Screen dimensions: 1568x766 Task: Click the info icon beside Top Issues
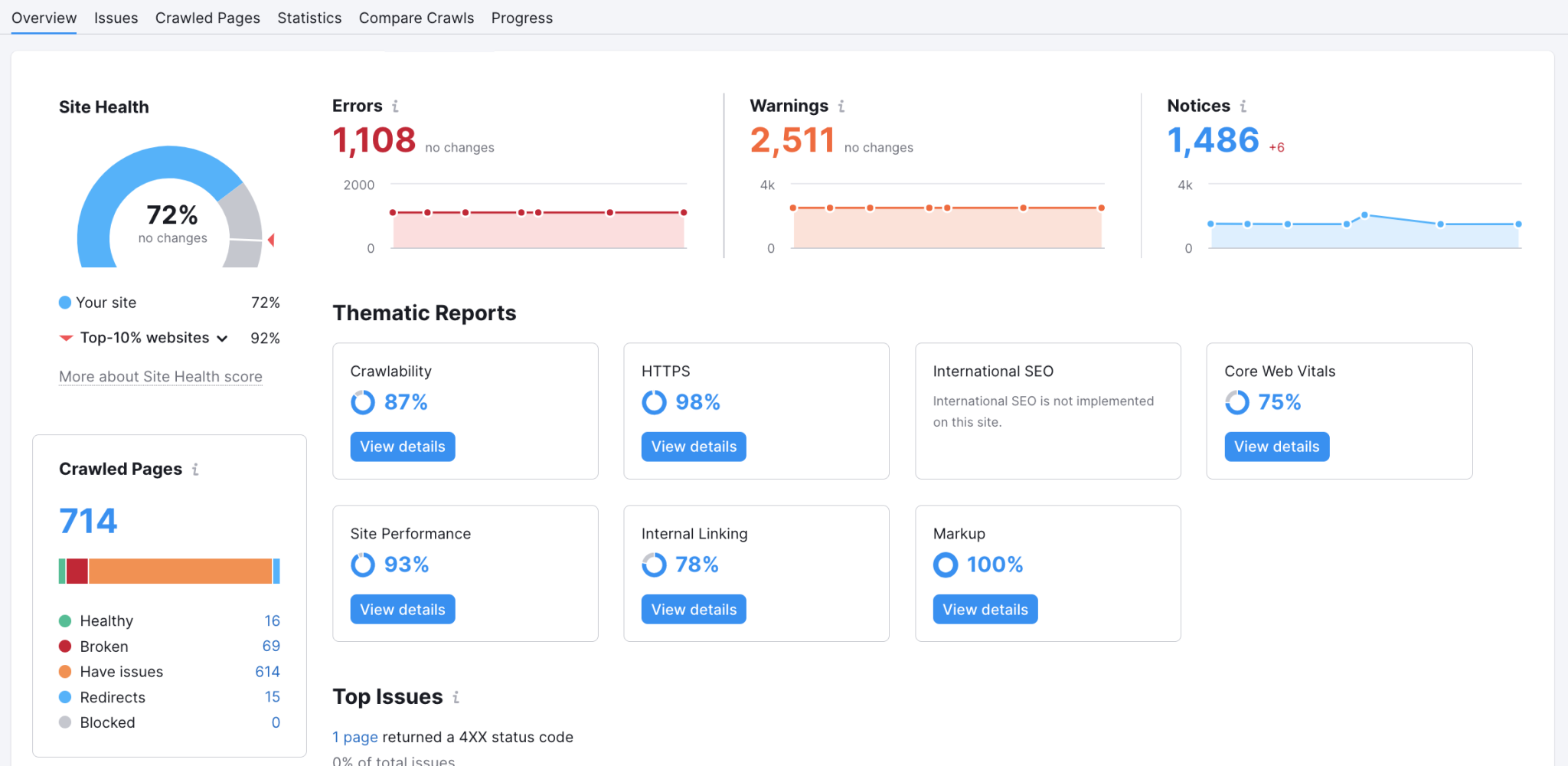pos(456,697)
